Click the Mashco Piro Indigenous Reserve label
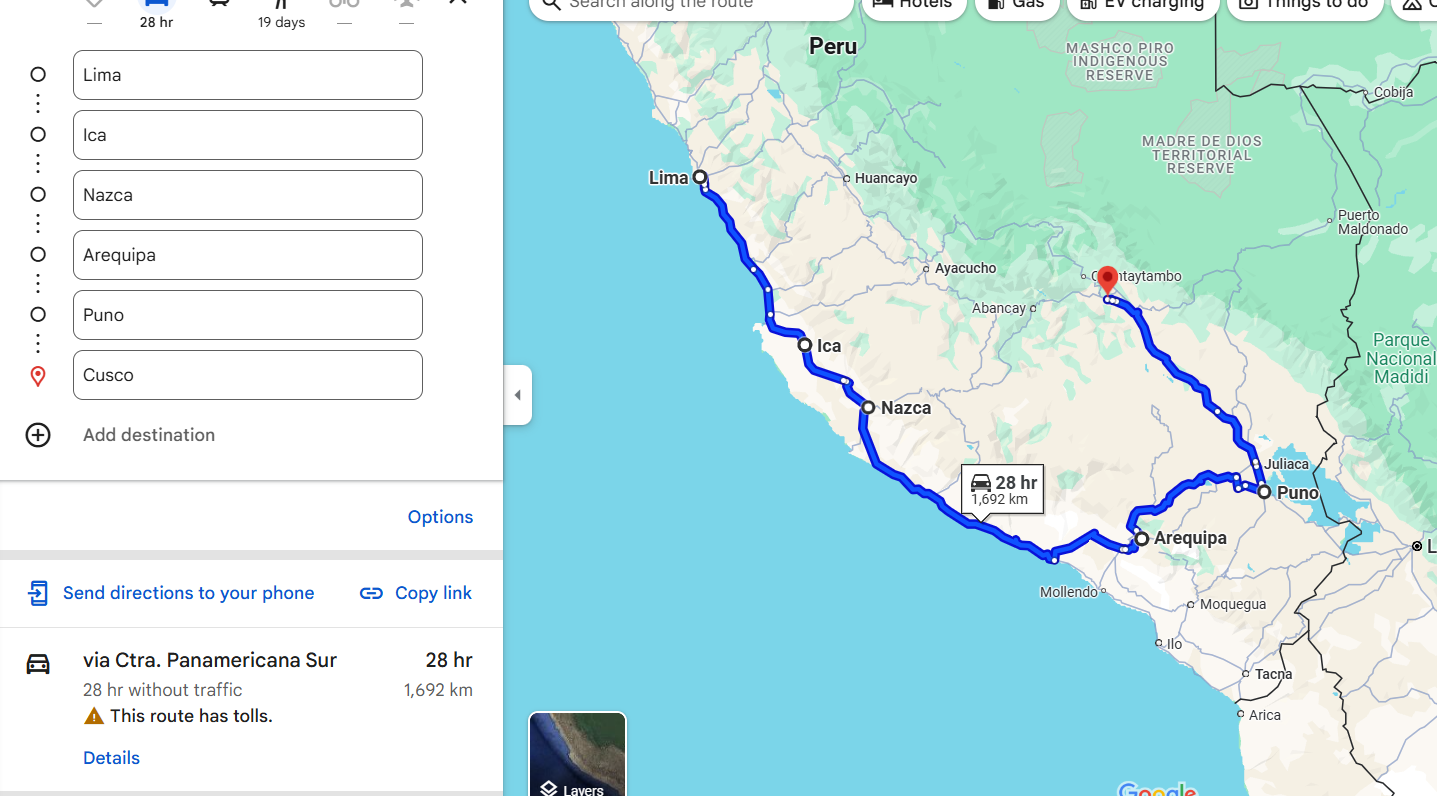The height and width of the screenshot is (796, 1437). (x=1120, y=61)
